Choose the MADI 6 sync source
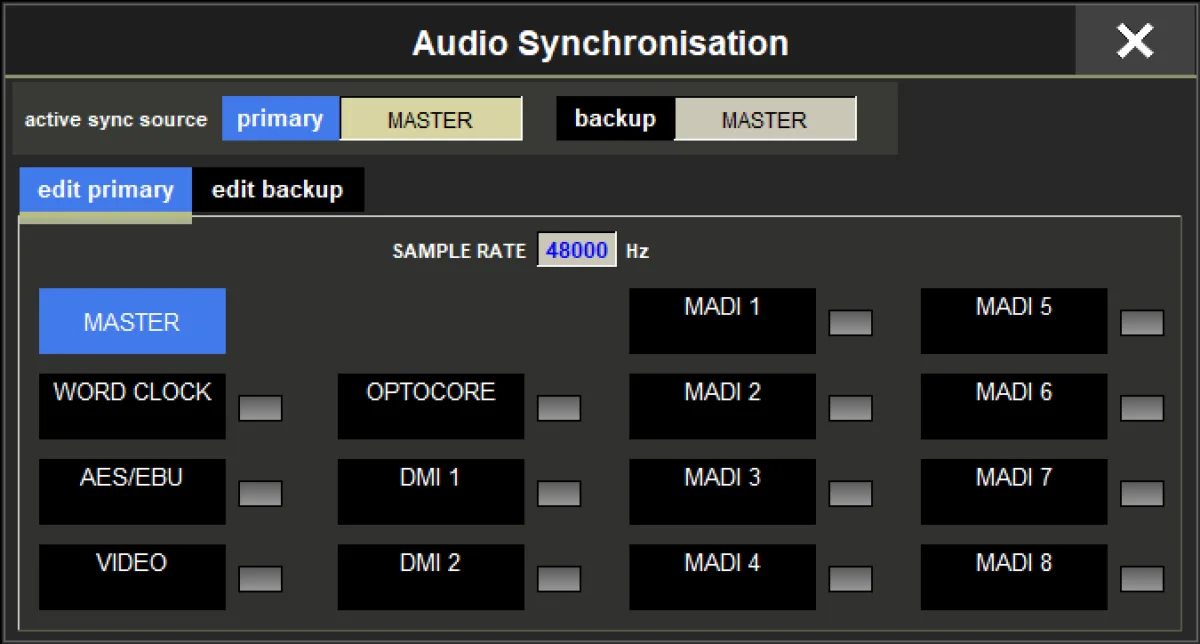Image resolution: width=1200 pixels, height=644 pixels. tap(1014, 406)
